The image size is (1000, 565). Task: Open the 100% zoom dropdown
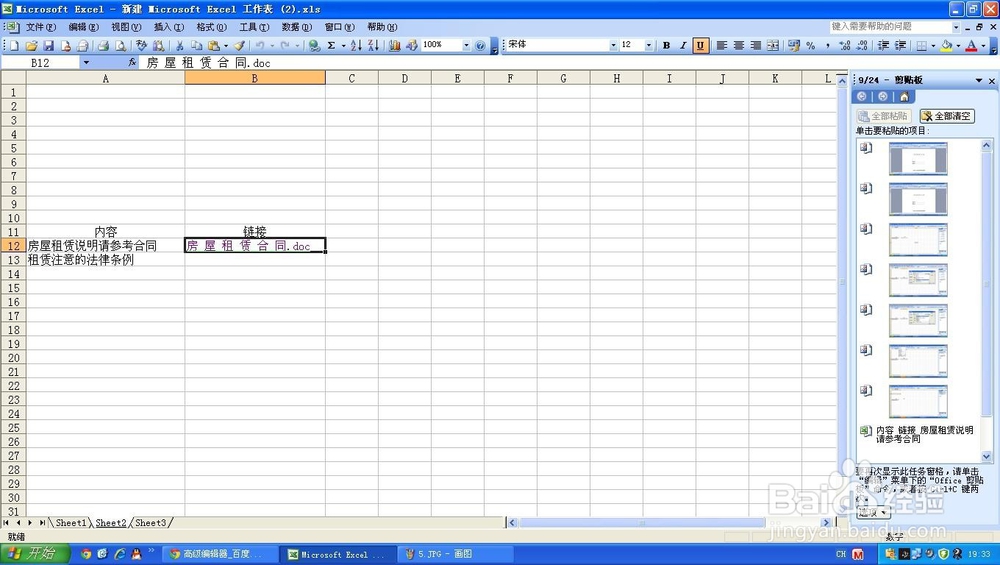[466, 45]
